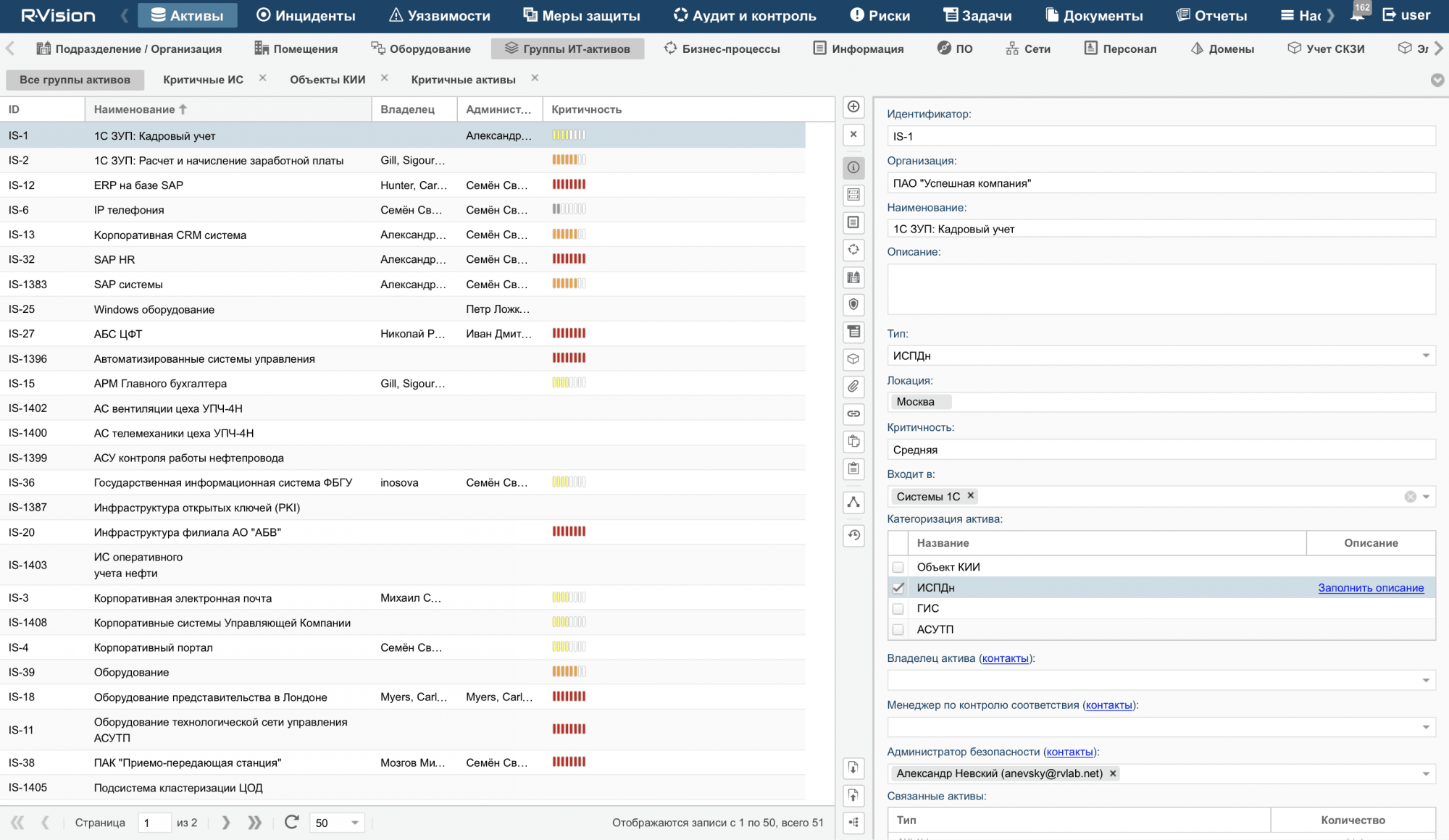Click red criticality bar of ERP на базе SAP
This screenshot has width=1449, height=840.
click(x=569, y=185)
